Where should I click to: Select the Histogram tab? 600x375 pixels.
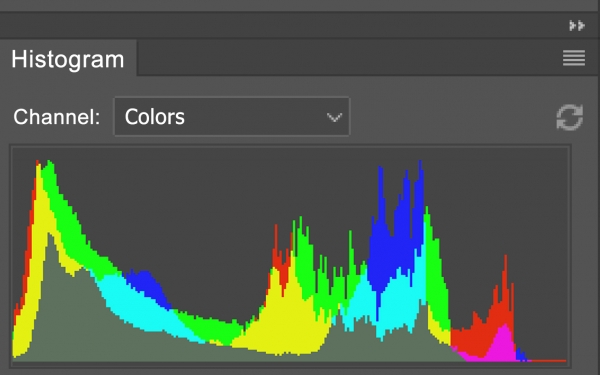tap(68, 59)
